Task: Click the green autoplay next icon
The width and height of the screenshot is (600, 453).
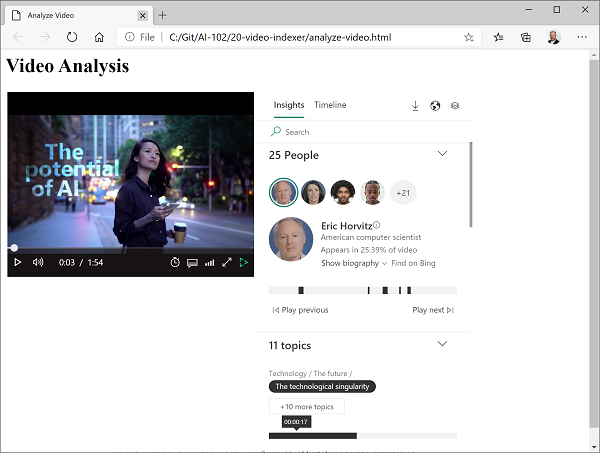Action: (x=244, y=262)
